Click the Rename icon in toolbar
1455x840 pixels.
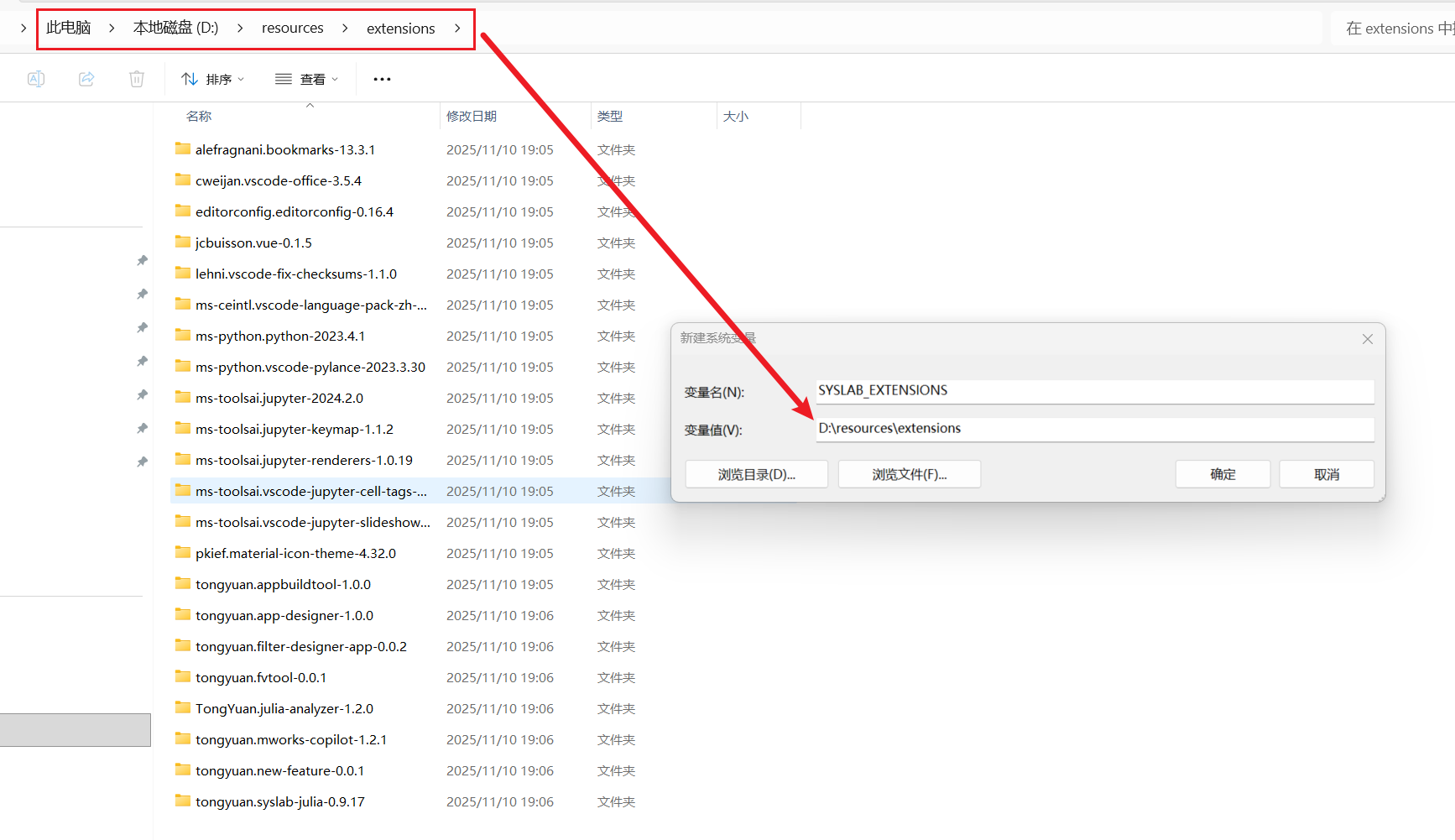pos(36,79)
